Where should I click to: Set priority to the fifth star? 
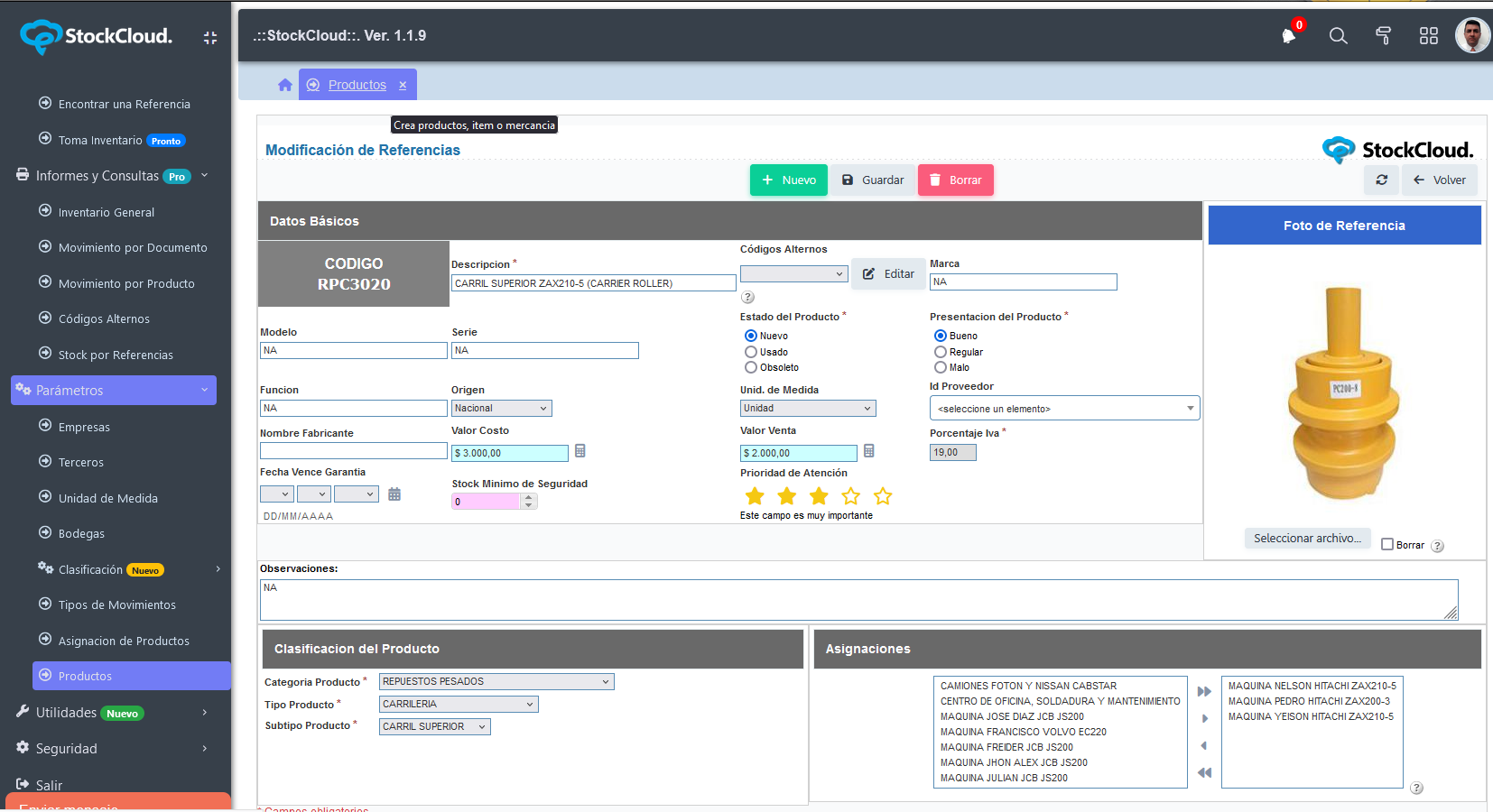(x=883, y=496)
